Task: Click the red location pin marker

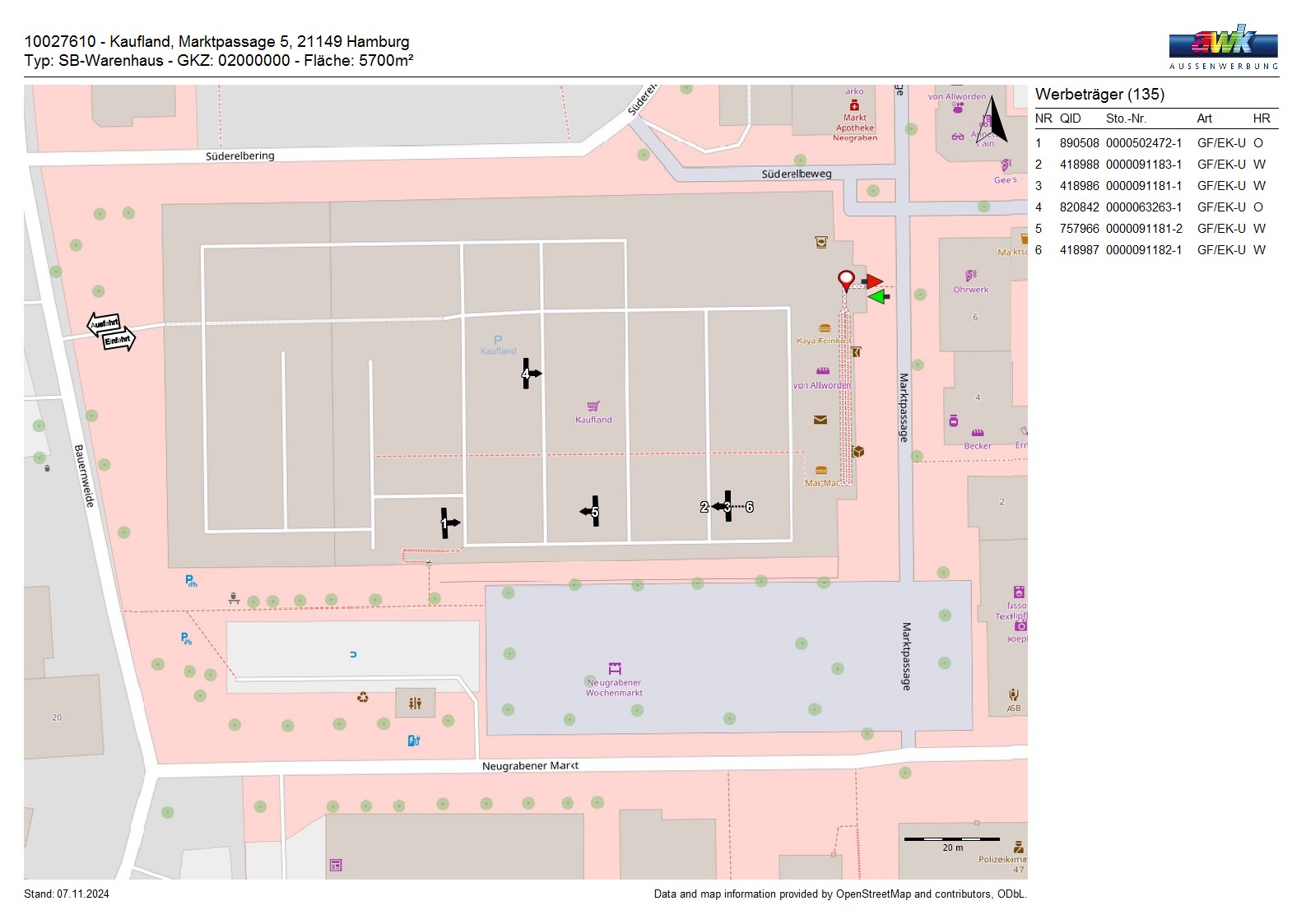Action: pos(845,280)
